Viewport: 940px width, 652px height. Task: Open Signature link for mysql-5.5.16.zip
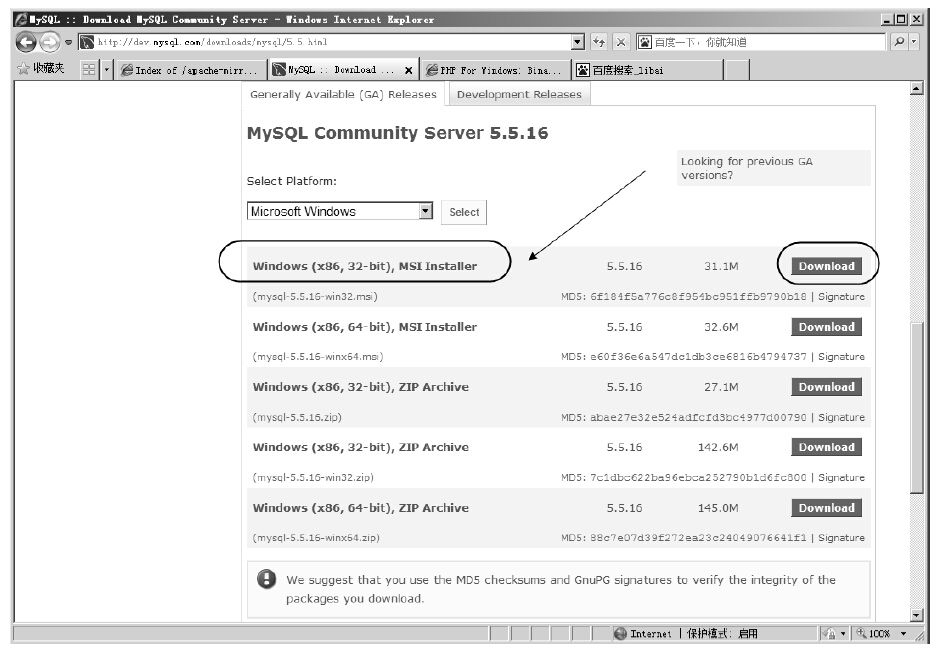point(841,417)
